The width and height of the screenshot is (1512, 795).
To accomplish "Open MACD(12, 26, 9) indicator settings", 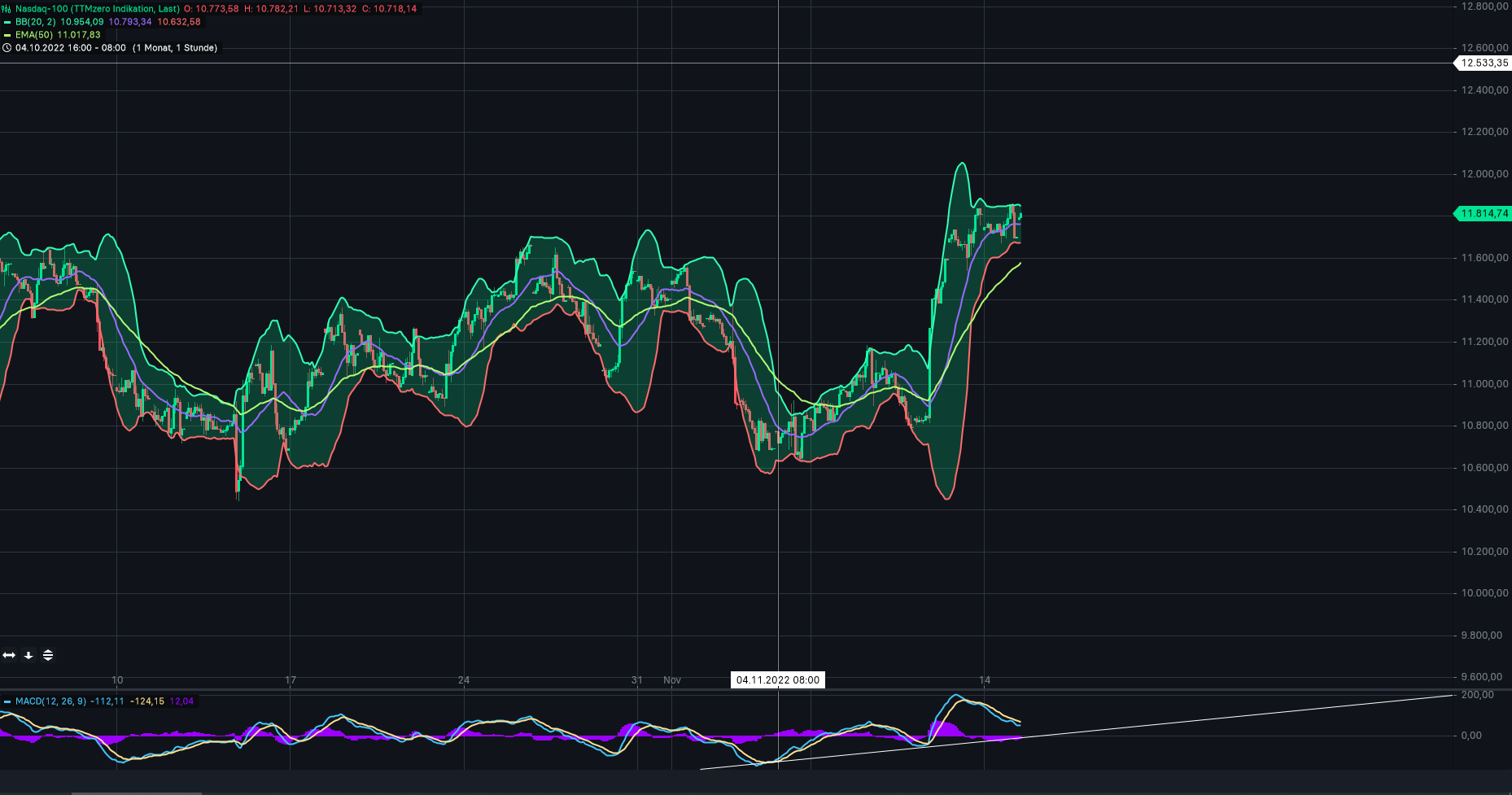I will click(x=50, y=699).
